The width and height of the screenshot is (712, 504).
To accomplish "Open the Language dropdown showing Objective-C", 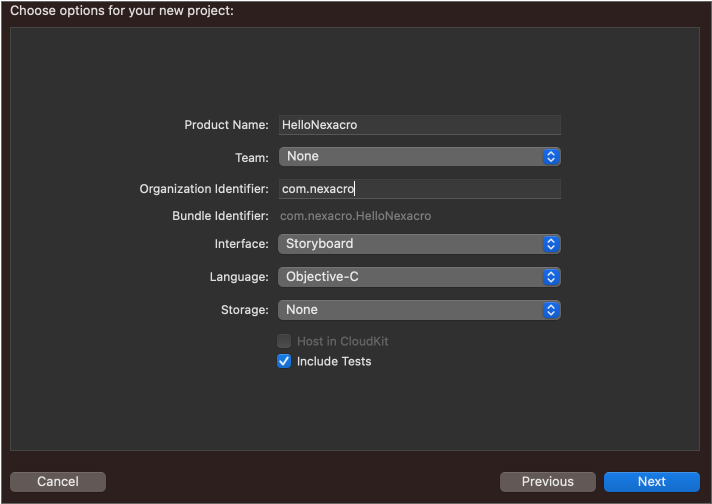I will pyautogui.click(x=410, y=277).
